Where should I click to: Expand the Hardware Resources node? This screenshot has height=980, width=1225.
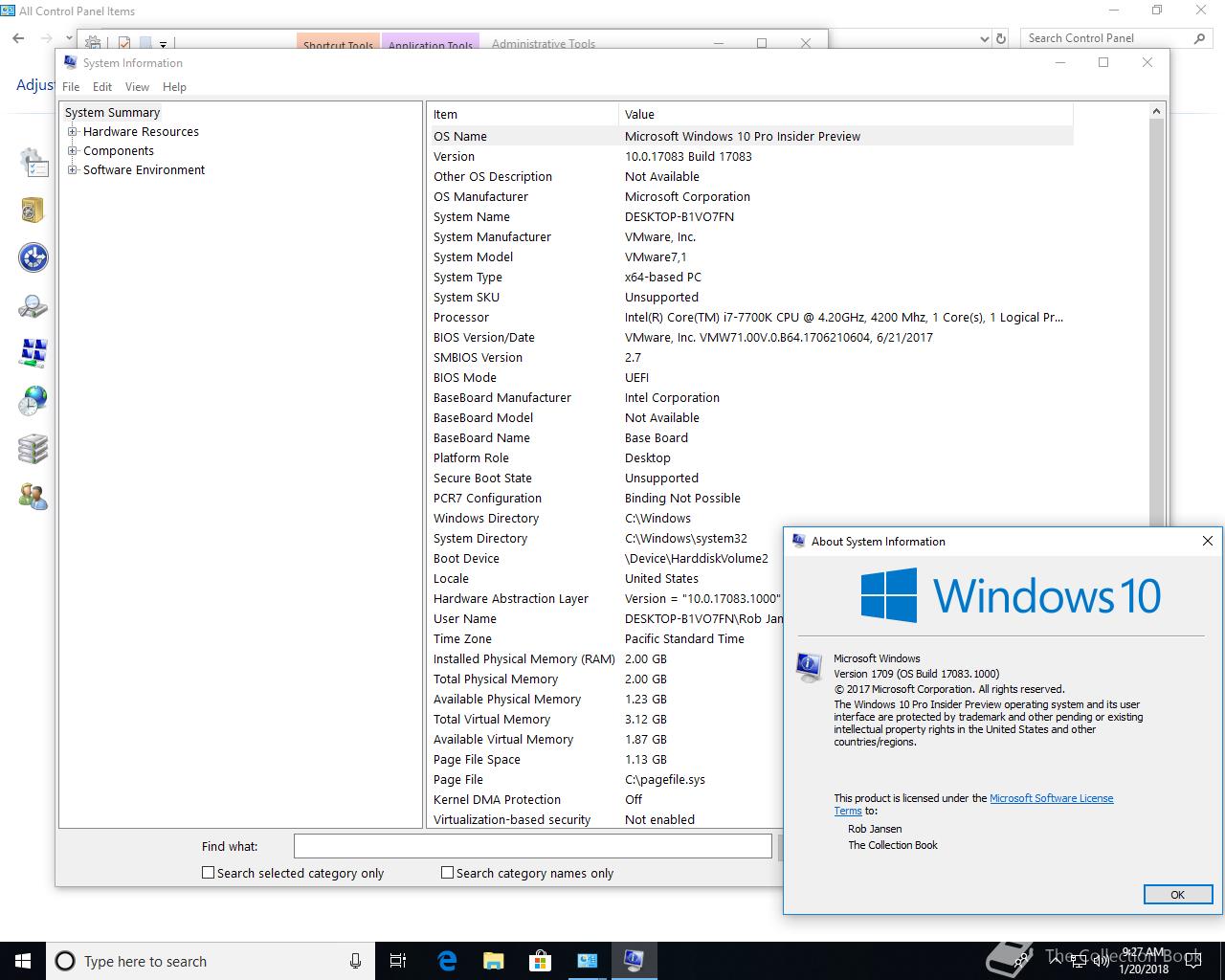(x=72, y=132)
